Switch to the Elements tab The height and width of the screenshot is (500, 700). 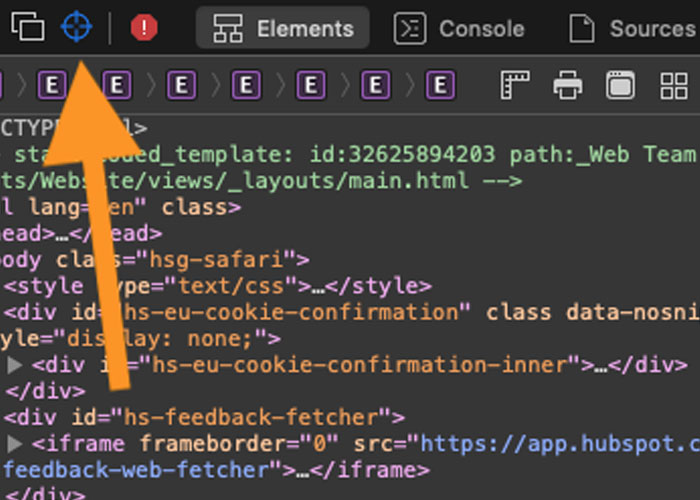pos(282,29)
